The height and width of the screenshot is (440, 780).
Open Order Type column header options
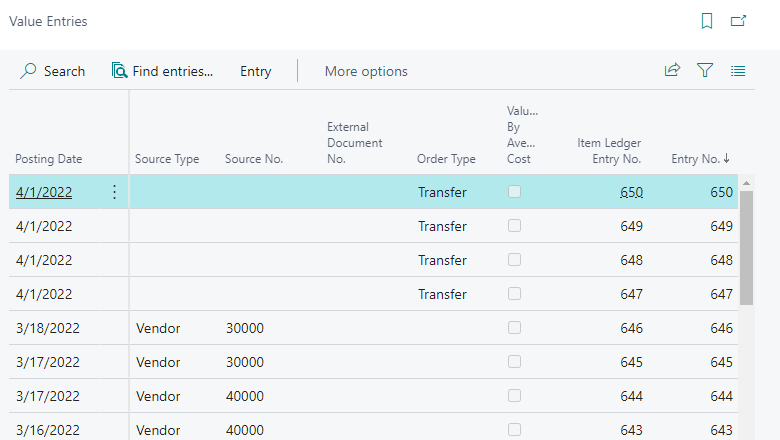click(446, 159)
